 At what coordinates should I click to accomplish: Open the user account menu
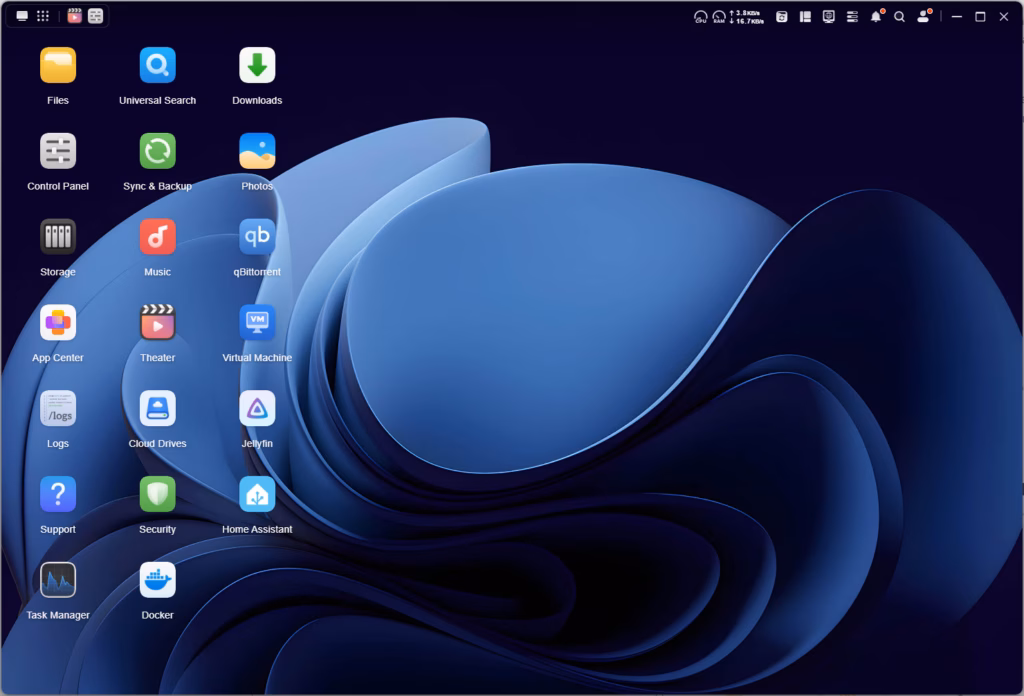[x=923, y=17]
